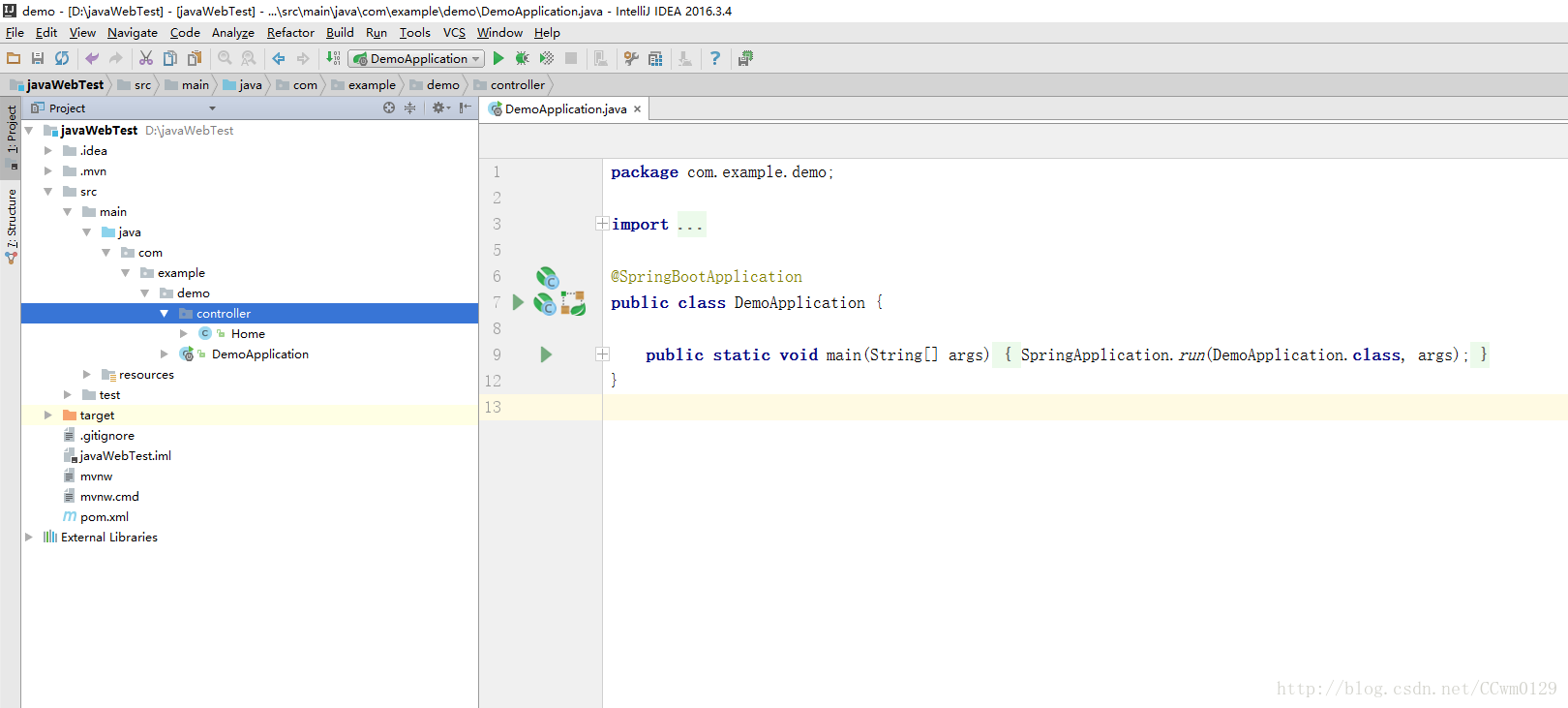This screenshot has width=1568, height=708.
Task: Click the Stop square icon
Action: 571,58
